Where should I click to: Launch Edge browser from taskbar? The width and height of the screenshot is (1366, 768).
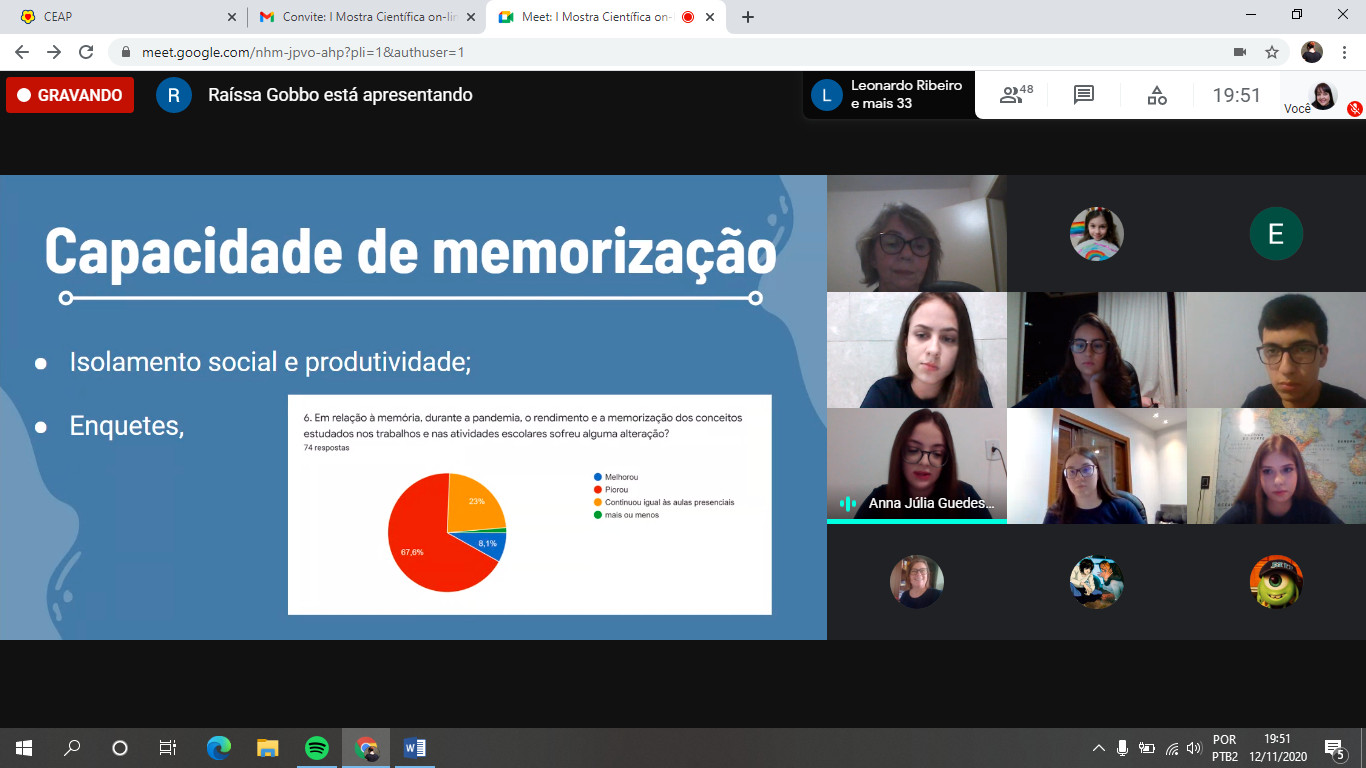[219, 748]
